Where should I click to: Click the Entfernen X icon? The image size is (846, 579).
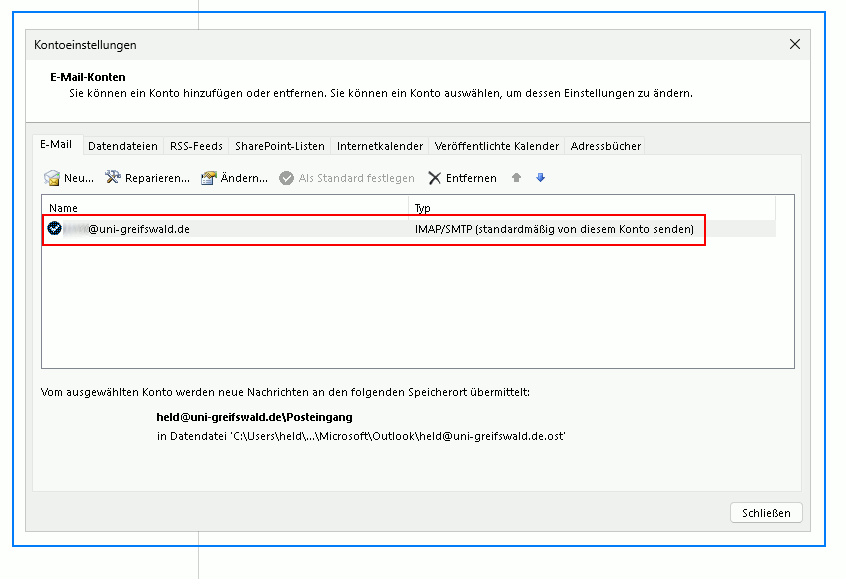pos(435,178)
